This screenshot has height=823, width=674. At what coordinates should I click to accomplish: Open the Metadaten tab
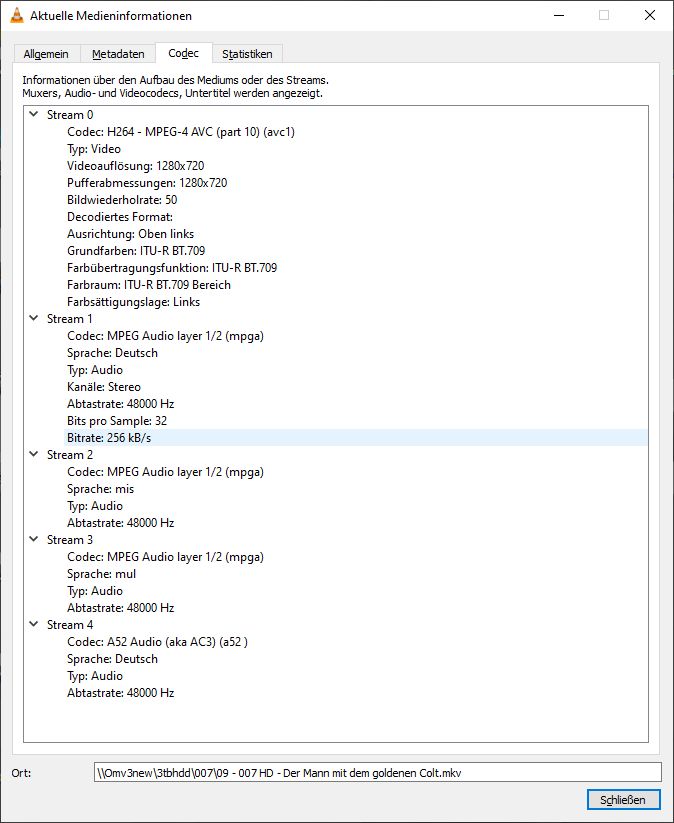coord(118,54)
